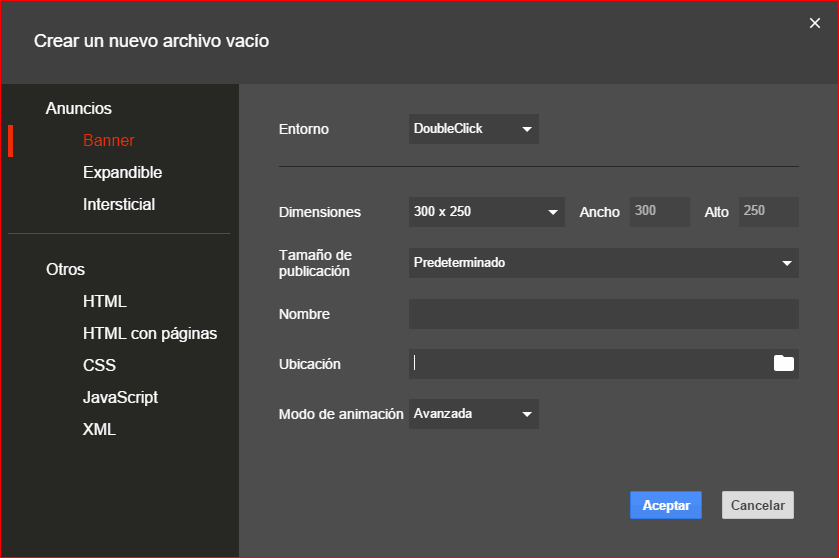839x558 pixels.
Task: Select the Expandible ad type
Action: (x=122, y=172)
